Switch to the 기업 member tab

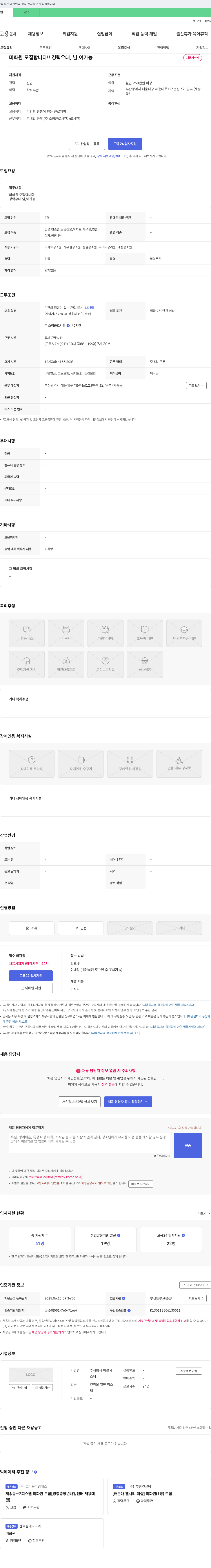coord(26,12)
